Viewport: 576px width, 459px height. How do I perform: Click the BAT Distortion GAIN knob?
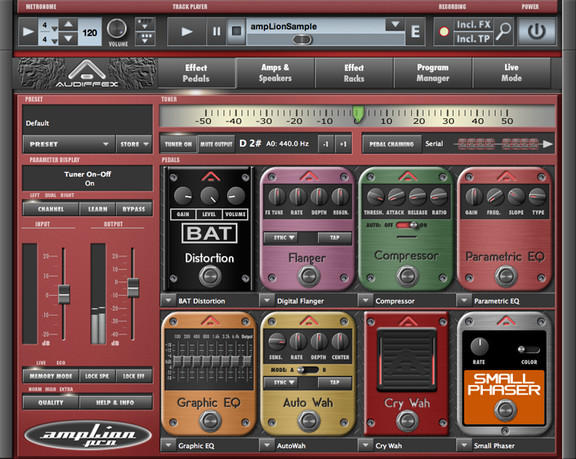(183, 196)
